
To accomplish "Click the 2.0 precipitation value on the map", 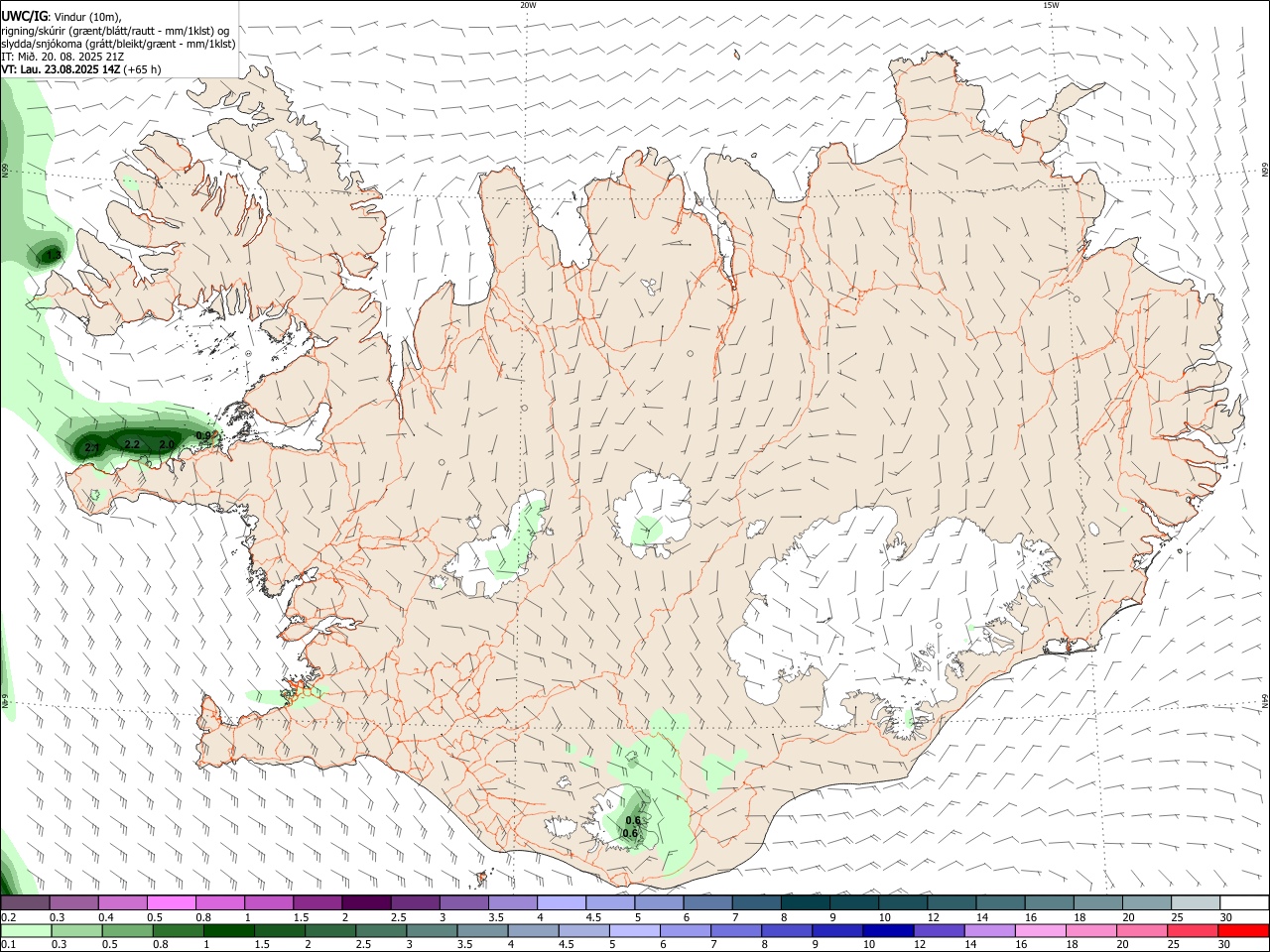I will coord(167,443).
